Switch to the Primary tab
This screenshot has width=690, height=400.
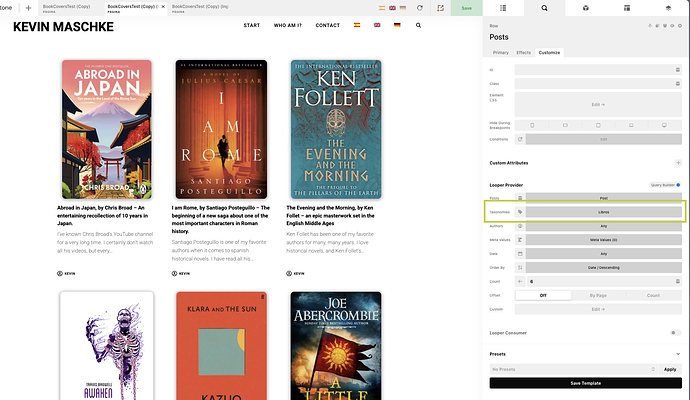click(x=500, y=52)
